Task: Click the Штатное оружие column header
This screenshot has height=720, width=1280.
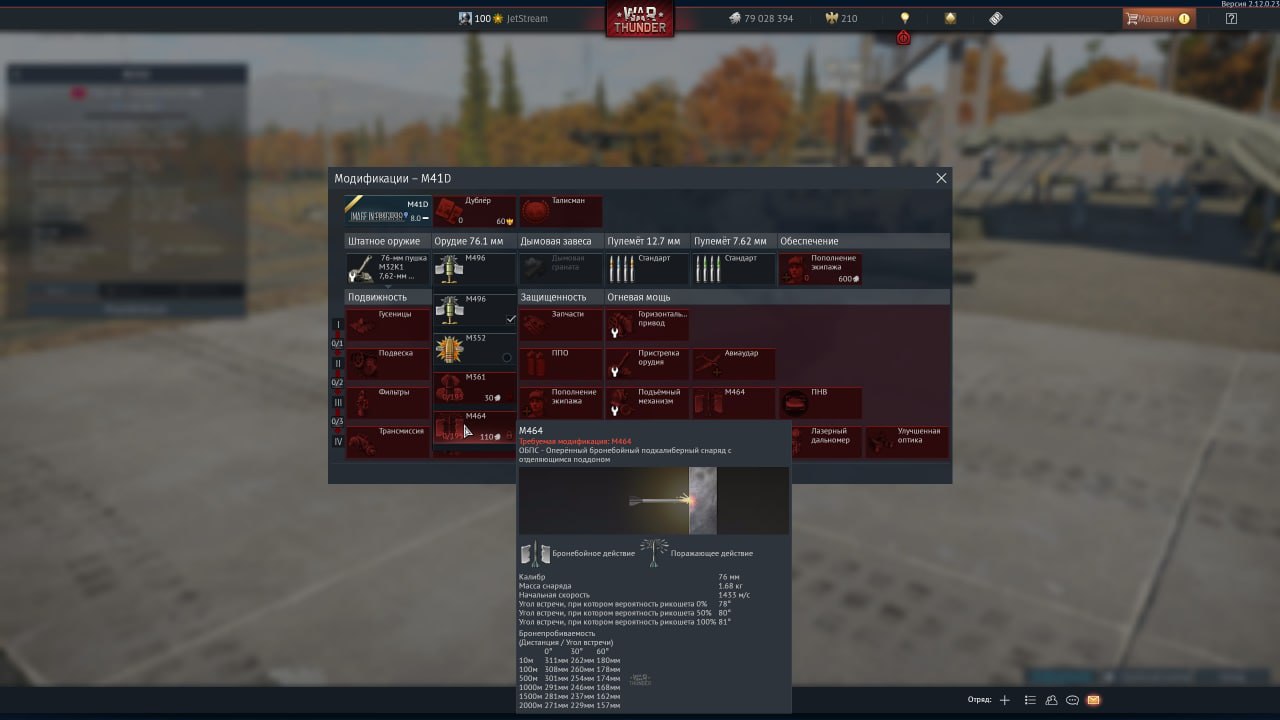Action: click(x=388, y=241)
